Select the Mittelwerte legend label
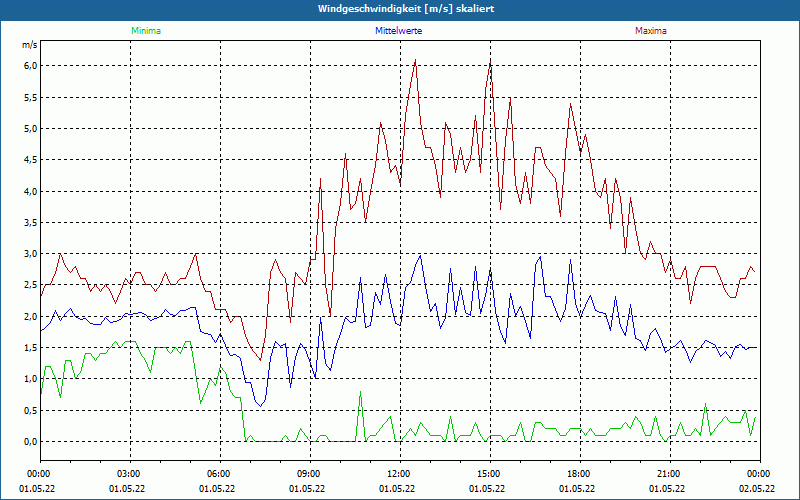 coord(399,31)
